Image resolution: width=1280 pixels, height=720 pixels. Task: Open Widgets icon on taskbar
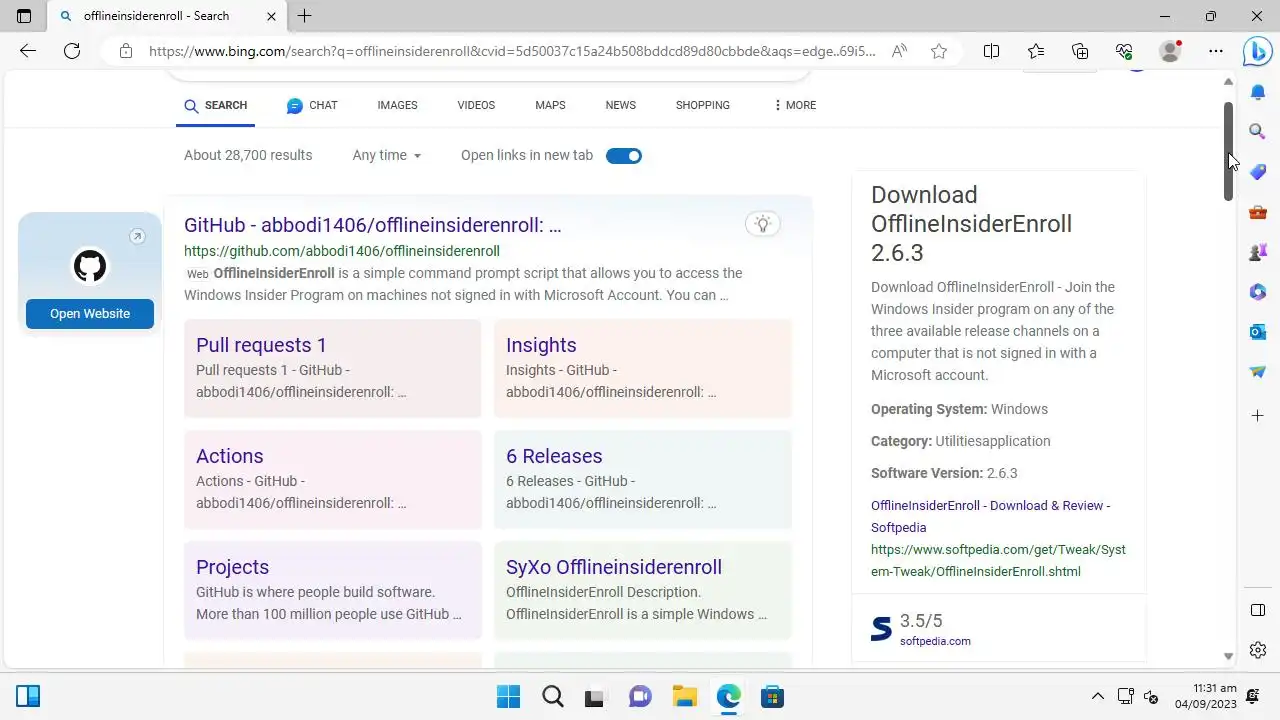(x=28, y=696)
